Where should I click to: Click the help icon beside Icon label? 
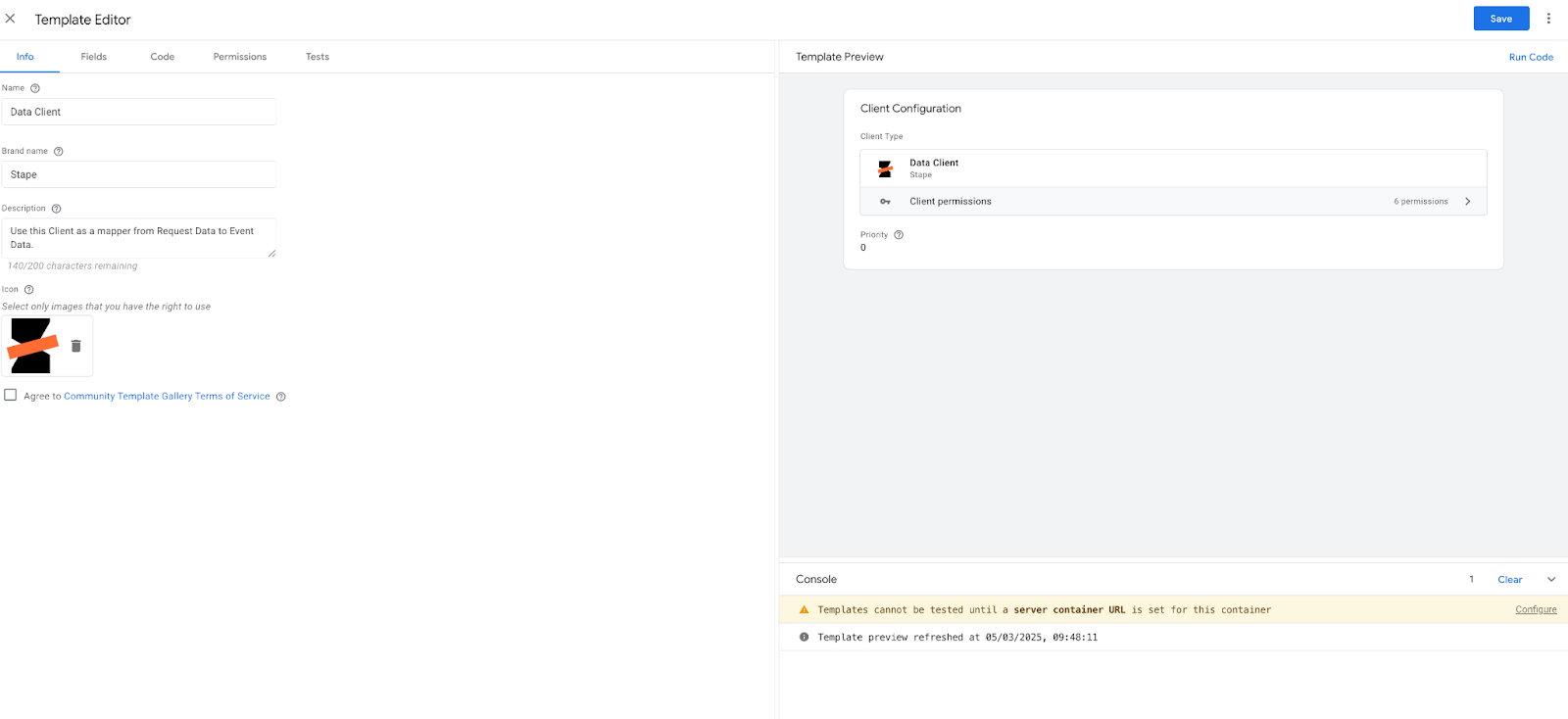pyautogui.click(x=28, y=290)
